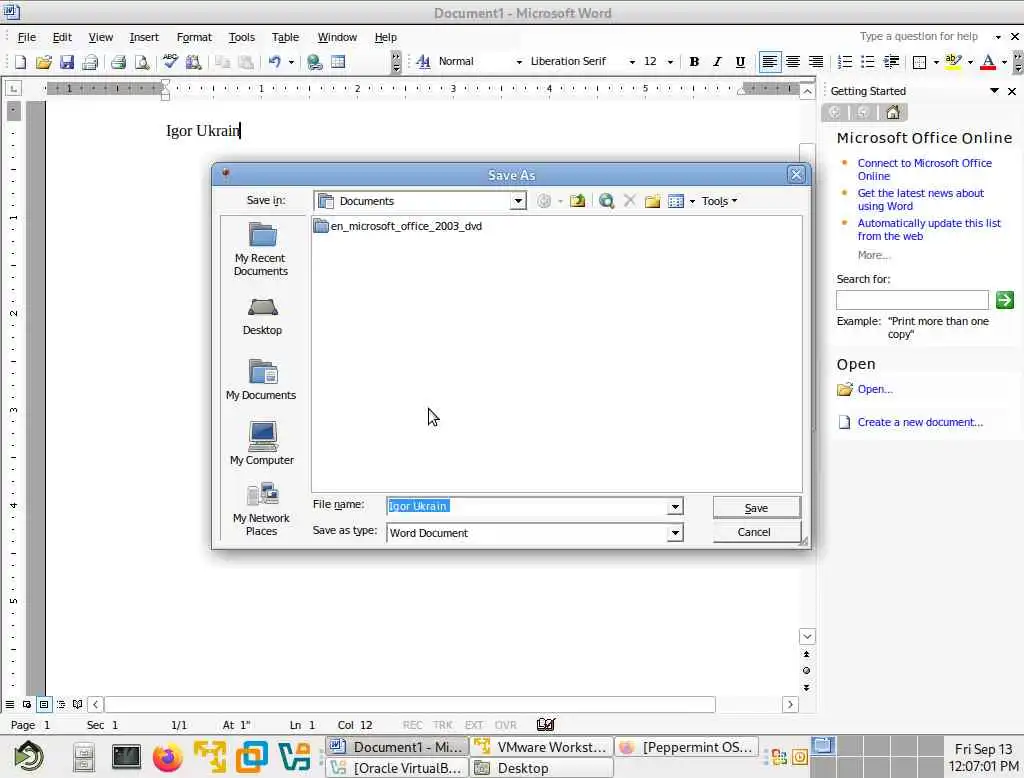Expand the File name dropdown arrow
The width and height of the screenshot is (1024, 778).
pos(675,506)
